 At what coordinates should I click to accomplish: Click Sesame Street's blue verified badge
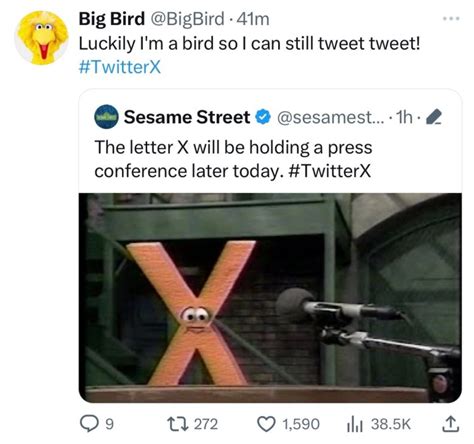(263, 117)
